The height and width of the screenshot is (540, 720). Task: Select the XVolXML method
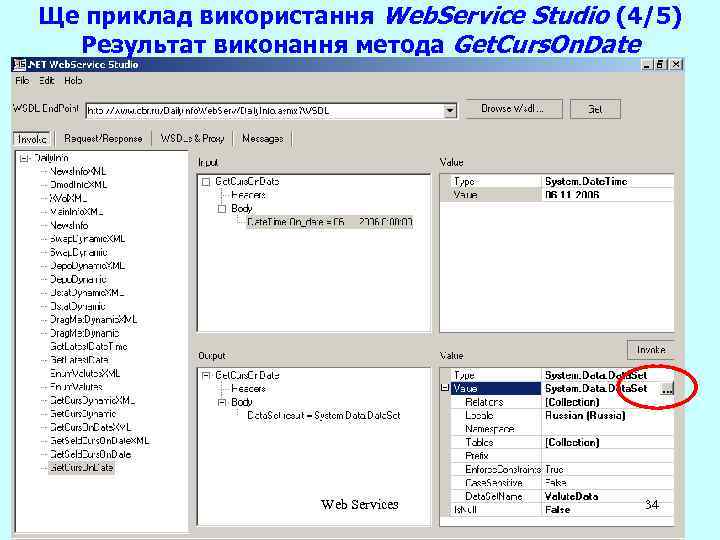pyautogui.click(x=68, y=198)
